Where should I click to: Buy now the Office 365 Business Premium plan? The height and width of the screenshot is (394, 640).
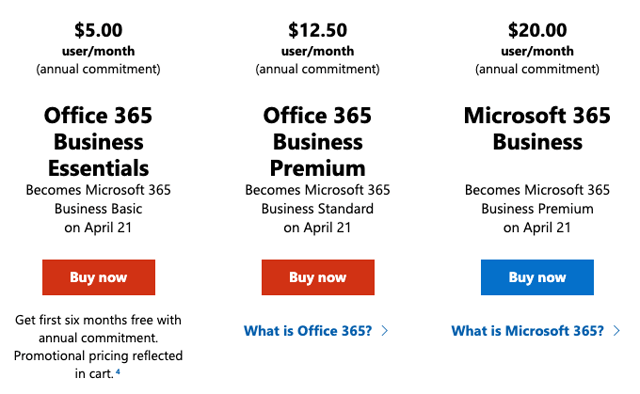coord(318,277)
